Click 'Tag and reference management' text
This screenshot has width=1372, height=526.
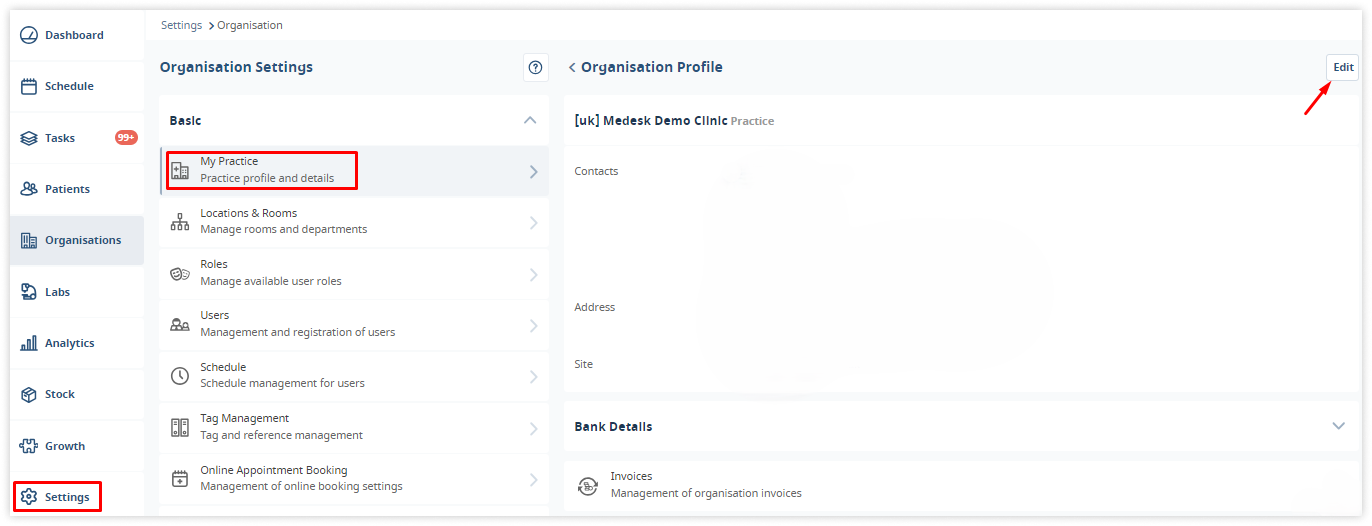pyautogui.click(x=282, y=436)
